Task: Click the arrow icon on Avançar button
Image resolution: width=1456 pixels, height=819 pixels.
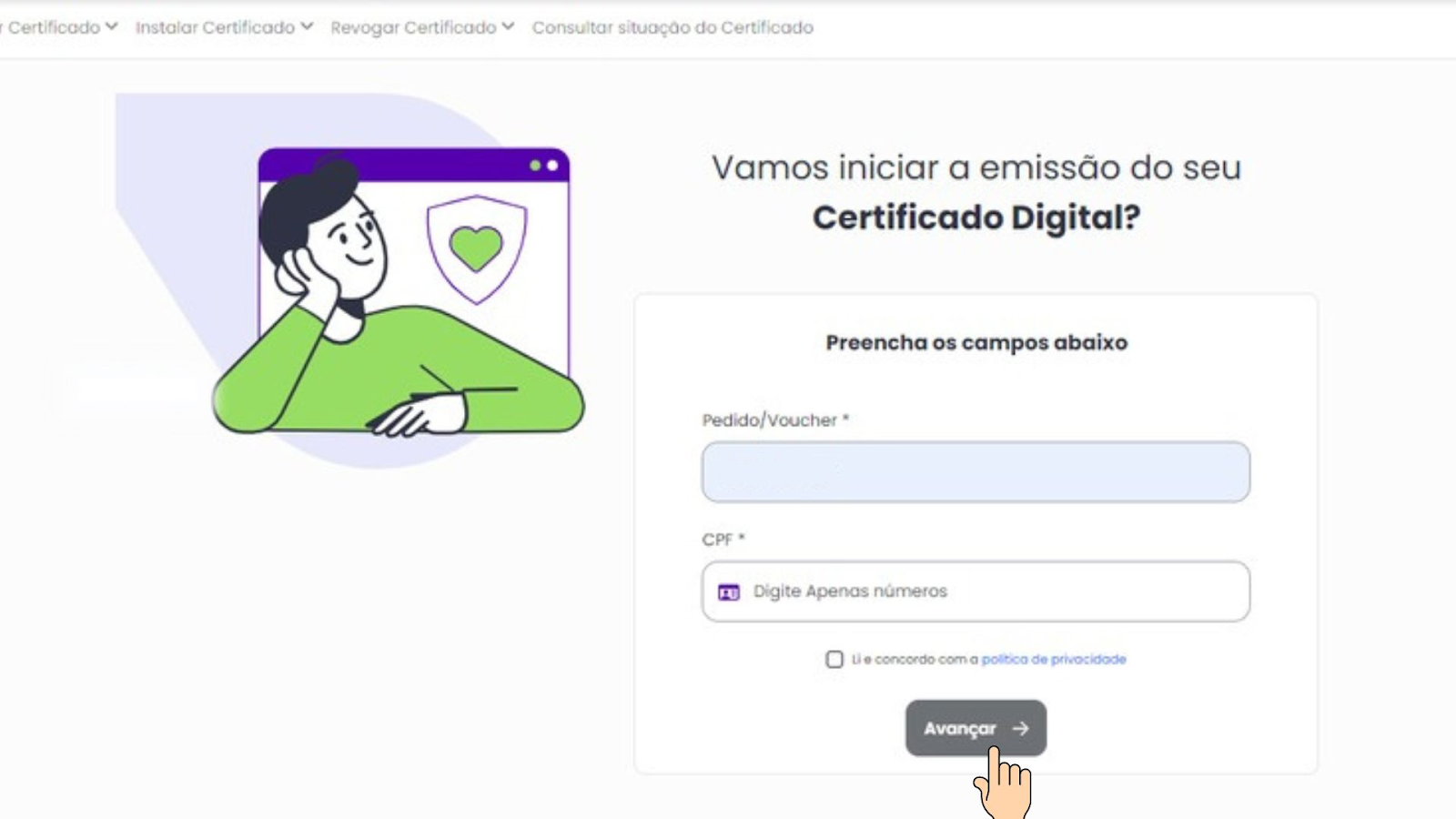Action: click(1020, 728)
